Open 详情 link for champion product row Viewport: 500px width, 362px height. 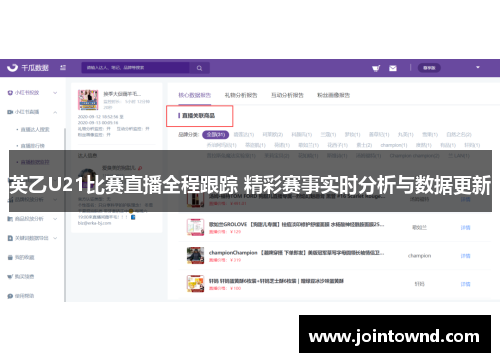point(465,256)
